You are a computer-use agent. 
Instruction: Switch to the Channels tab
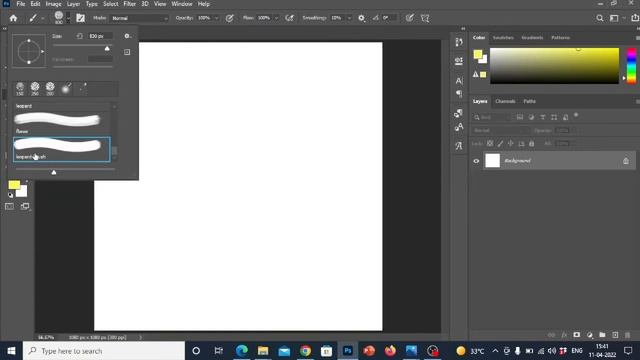pyautogui.click(x=505, y=101)
